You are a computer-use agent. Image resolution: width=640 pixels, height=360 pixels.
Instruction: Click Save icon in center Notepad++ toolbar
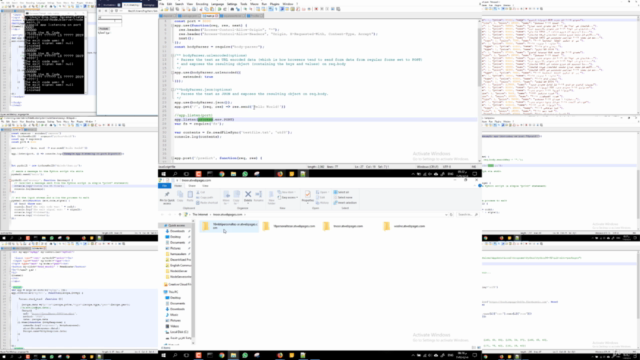tap(172, 9)
